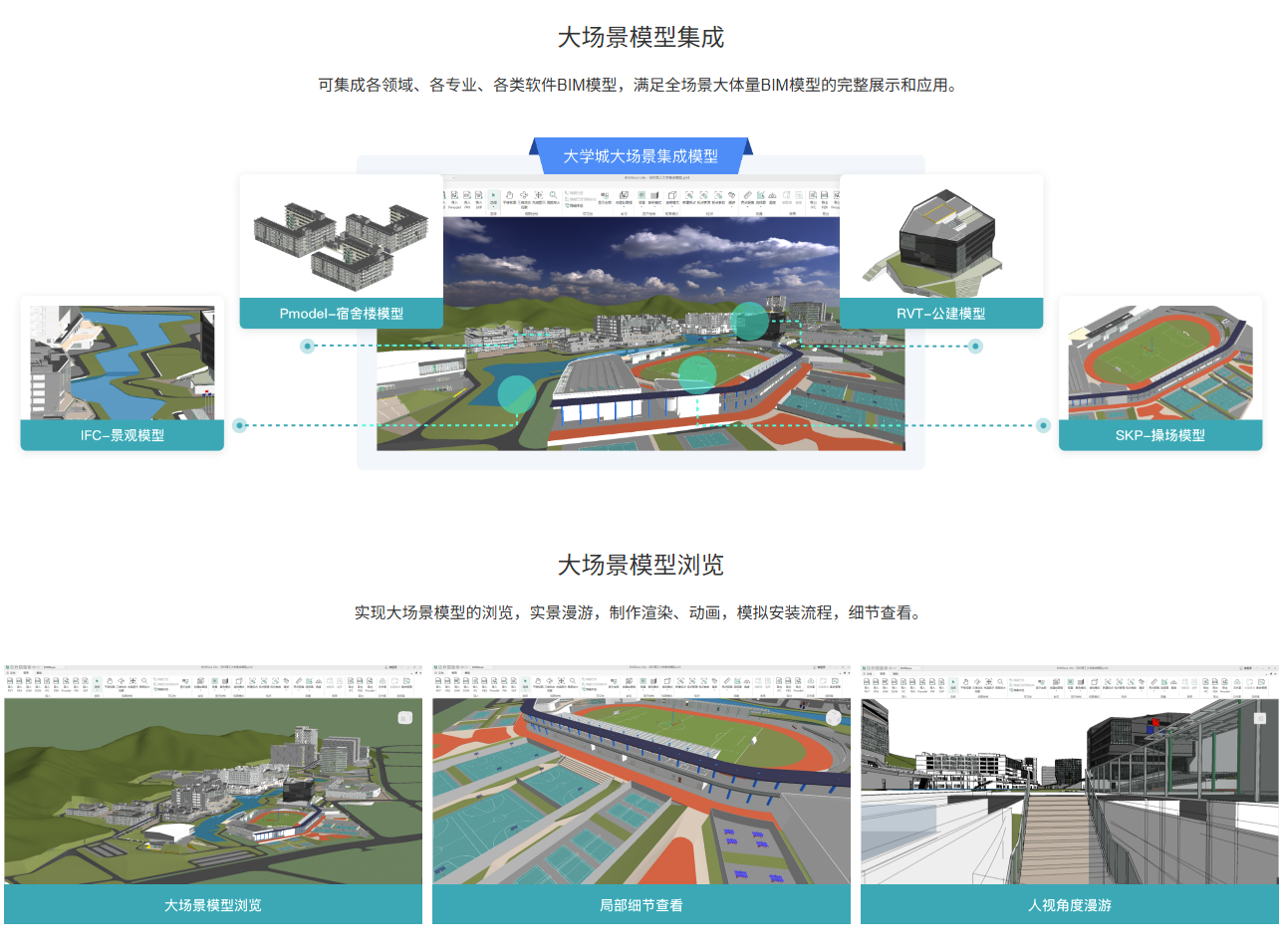Click the magnifier zoom icon in the central model toolbar
Viewport: 1285px width, 952px height.
(552, 196)
